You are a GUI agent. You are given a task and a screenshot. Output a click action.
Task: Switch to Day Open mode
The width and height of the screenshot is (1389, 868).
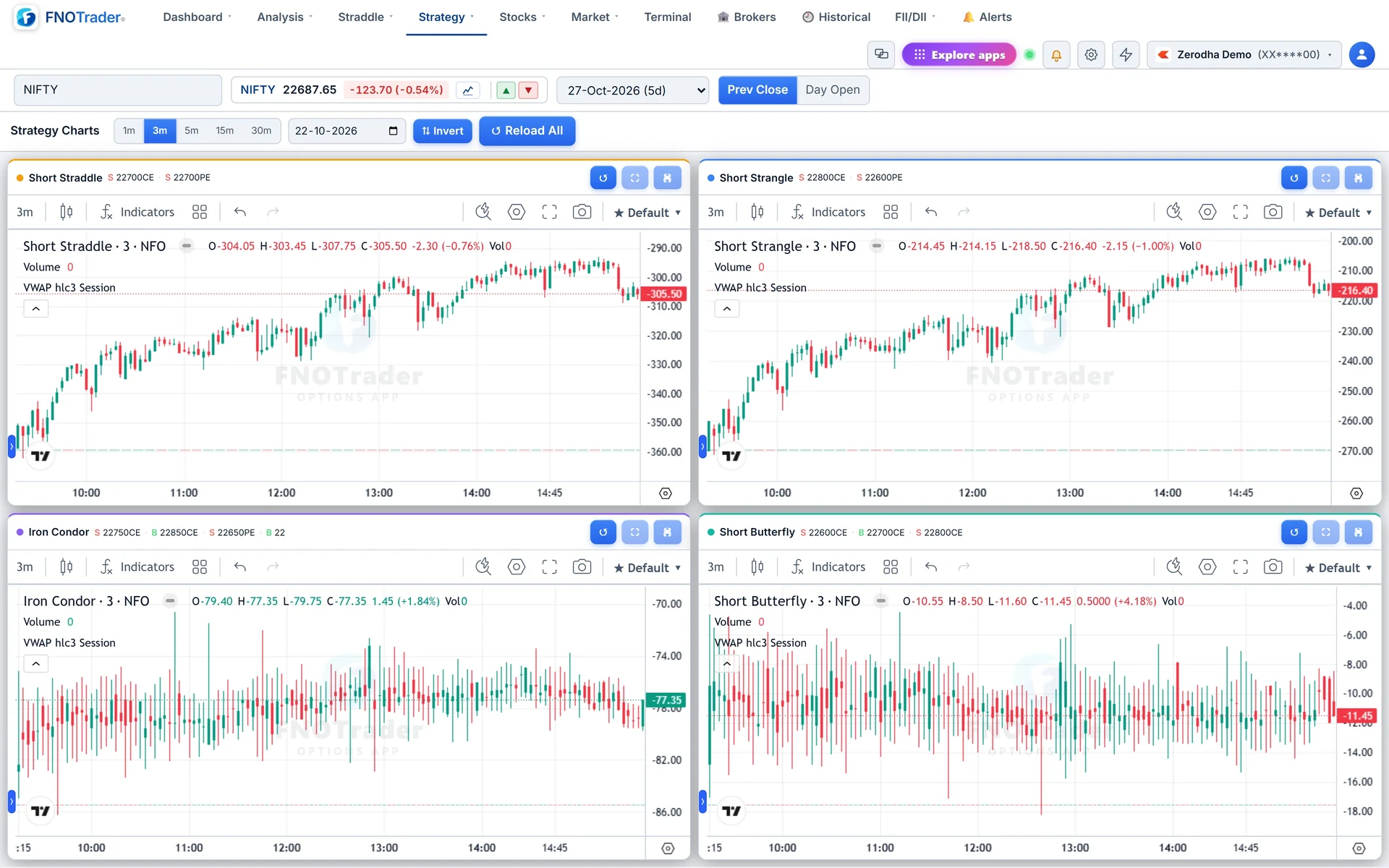point(833,90)
